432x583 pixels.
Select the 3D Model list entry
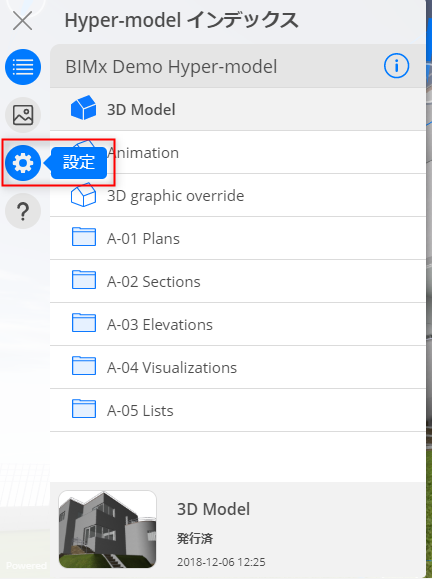238,109
